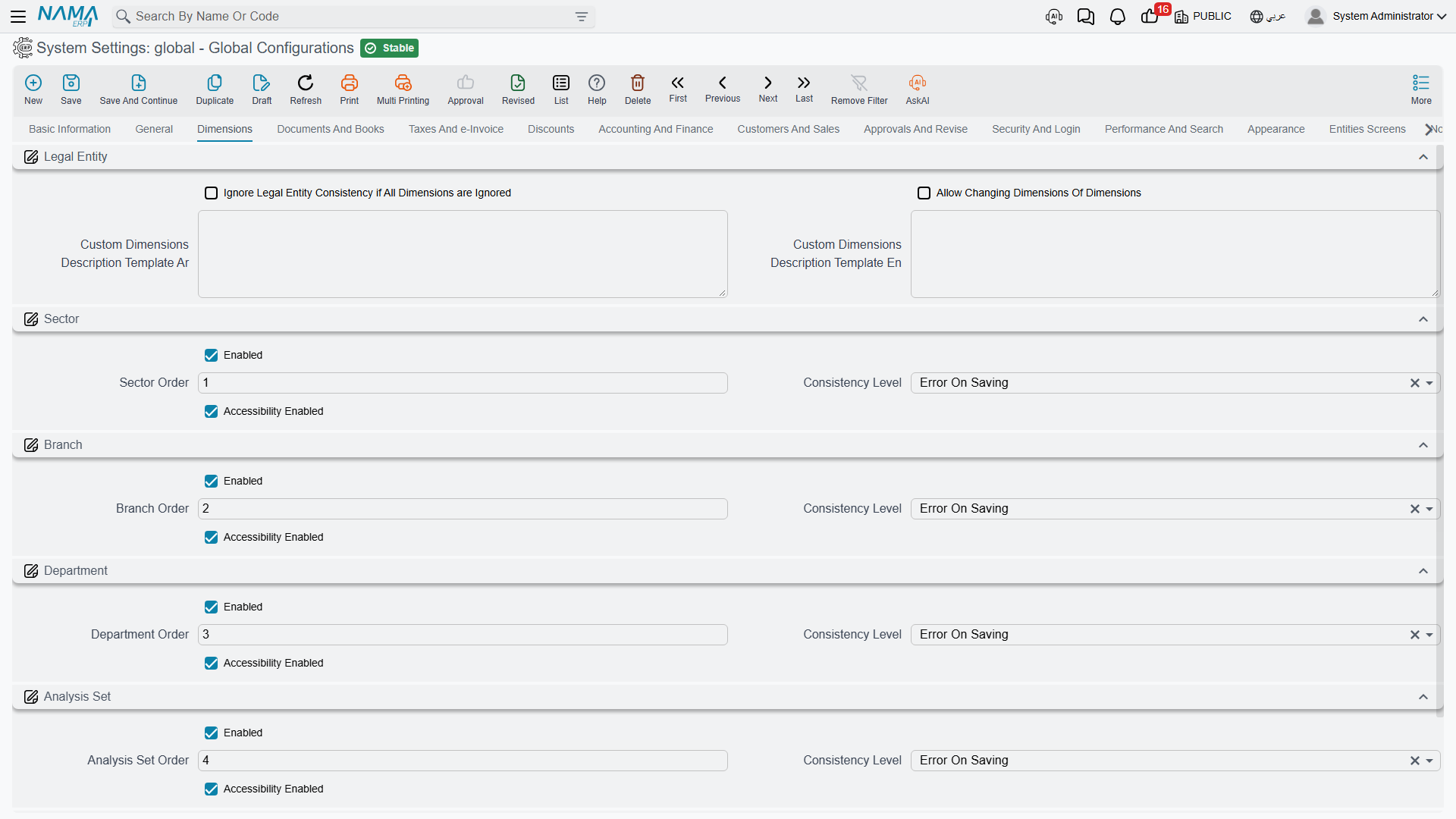Uncheck Department Accessibility Enabled checkbox
The width and height of the screenshot is (1456, 819).
point(212,664)
